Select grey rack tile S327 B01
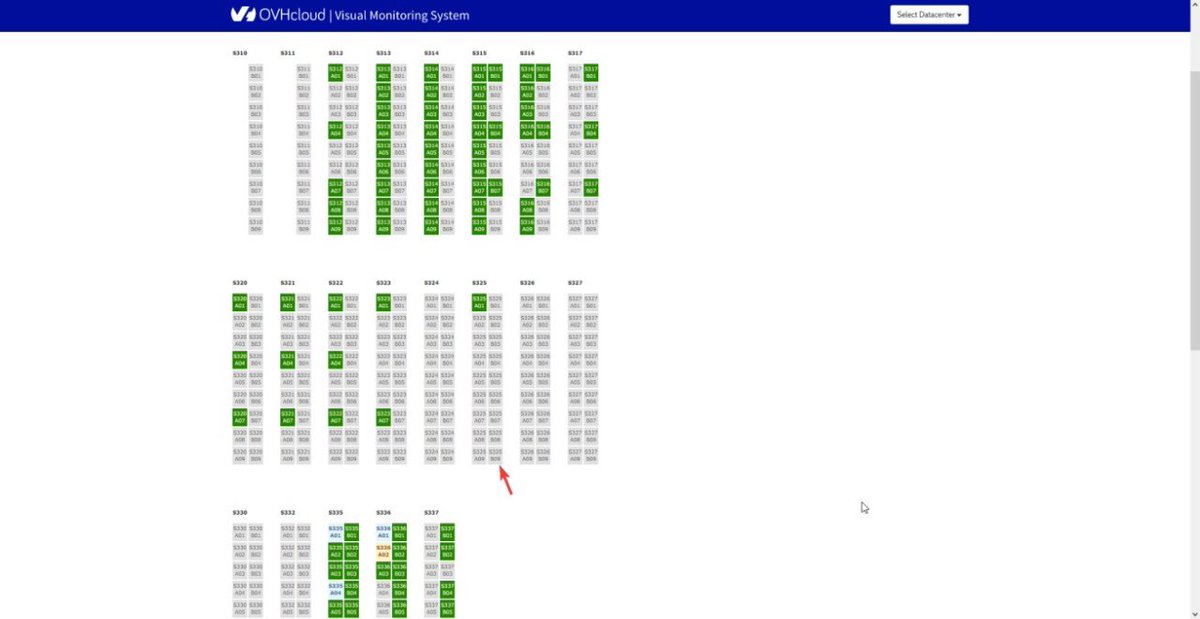The image size is (1200, 619). coord(591,302)
